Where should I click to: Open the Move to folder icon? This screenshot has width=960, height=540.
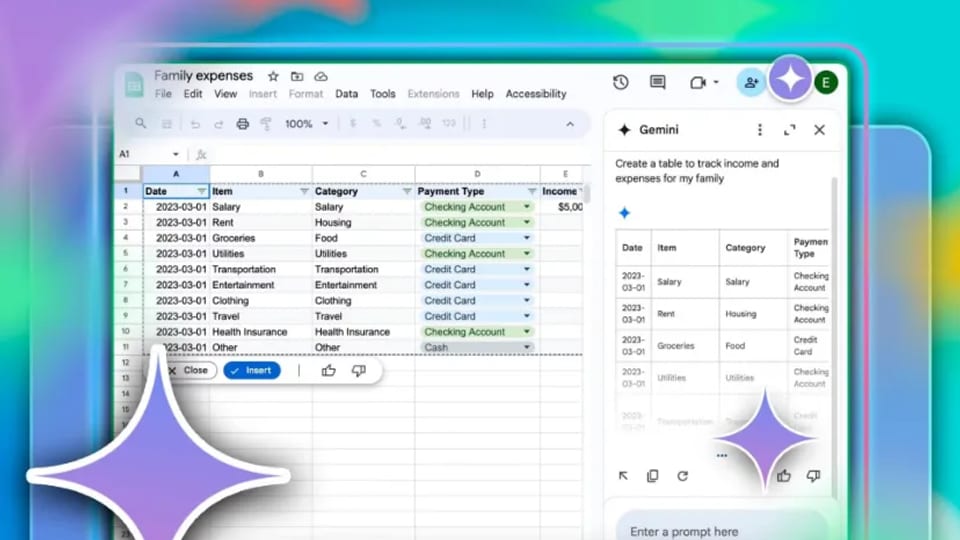click(x=297, y=77)
